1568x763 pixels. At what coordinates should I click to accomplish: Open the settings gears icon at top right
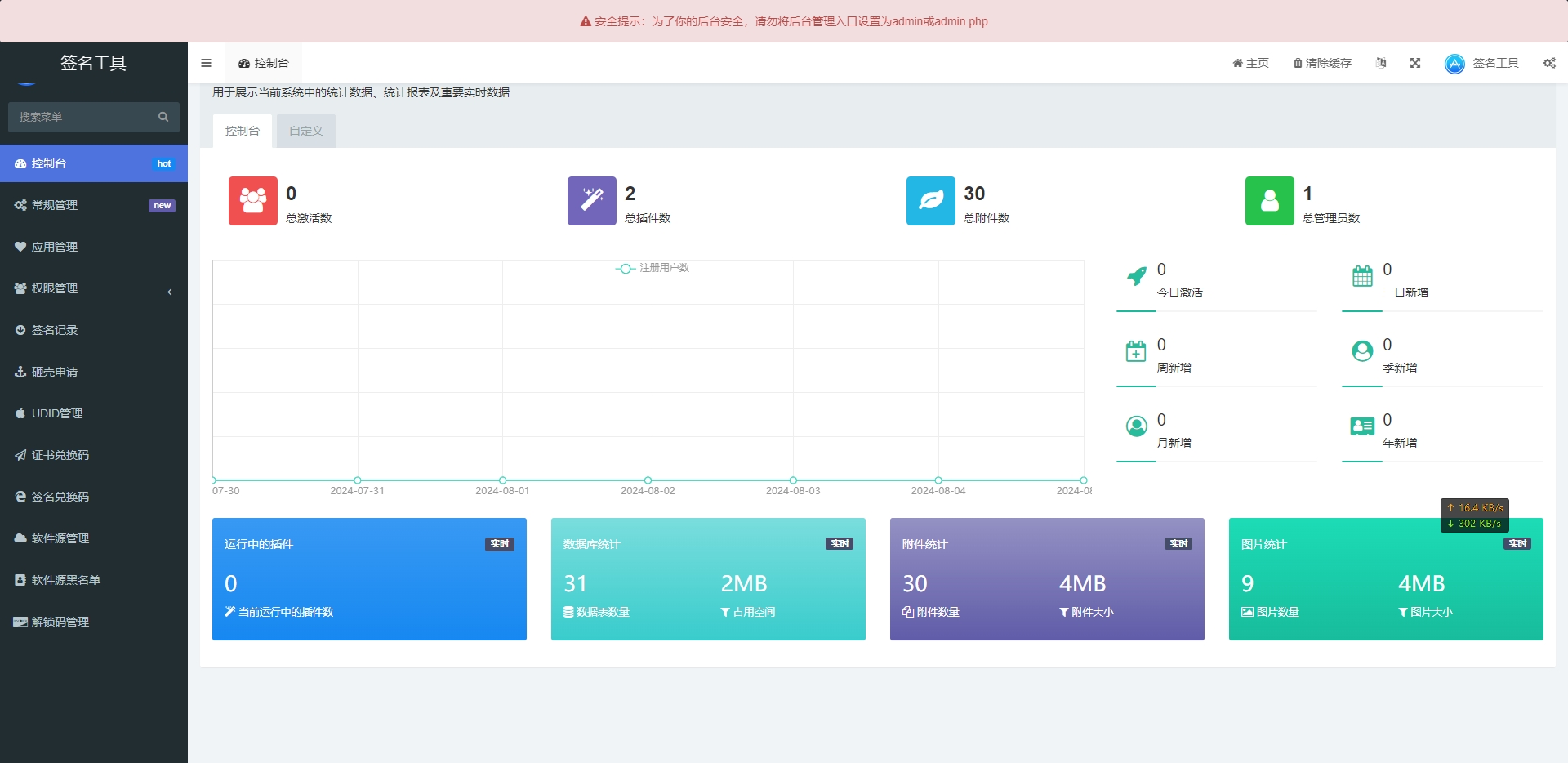point(1549,63)
